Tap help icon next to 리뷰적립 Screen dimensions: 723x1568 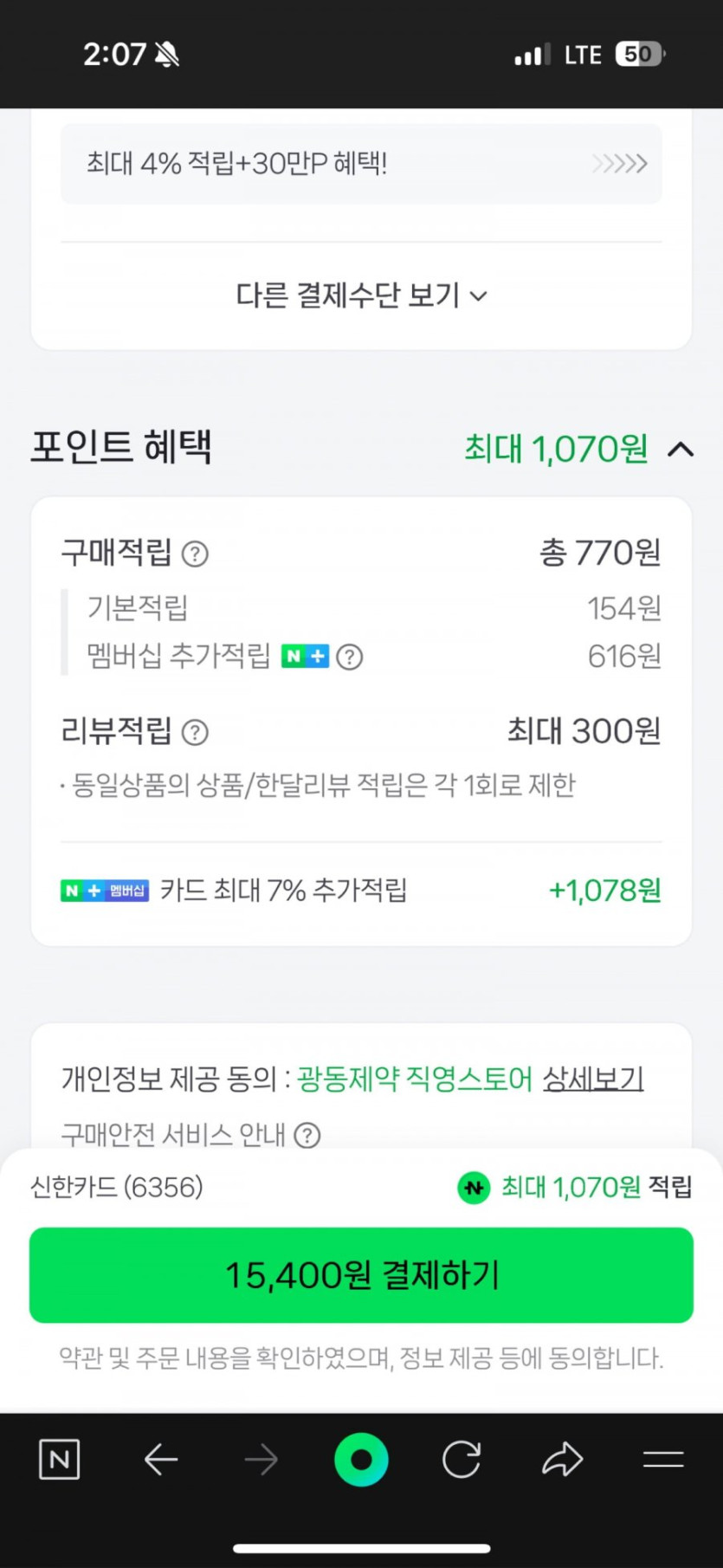(195, 733)
